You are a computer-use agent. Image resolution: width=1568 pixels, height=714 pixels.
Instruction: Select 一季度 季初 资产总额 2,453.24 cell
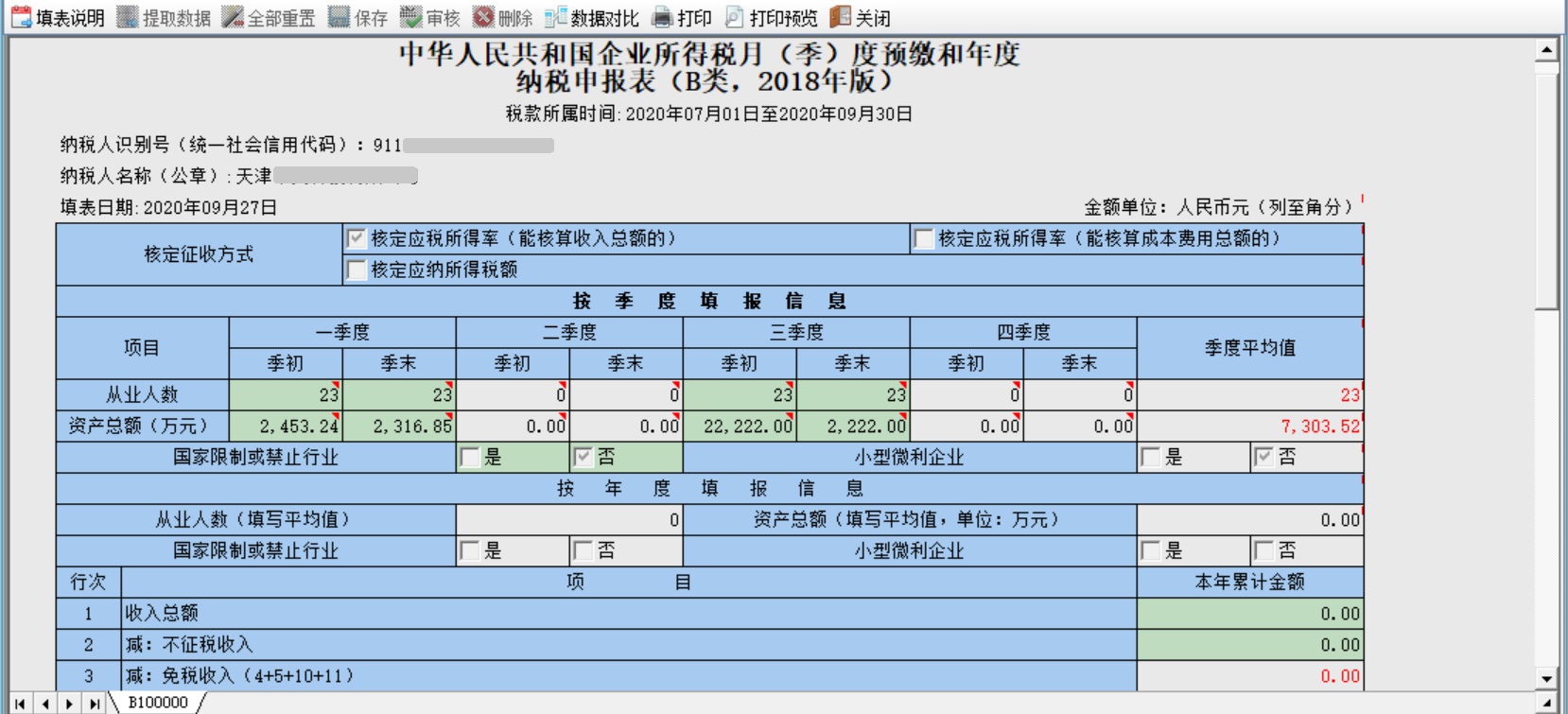(286, 426)
